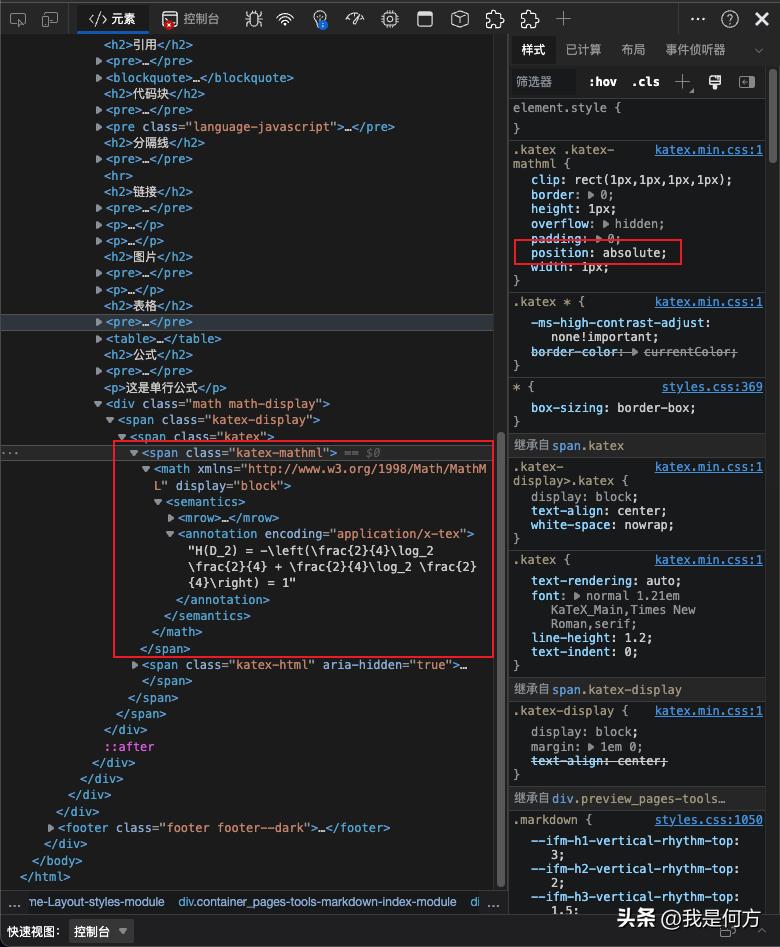Switch to the 控制台 tab
The width and height of the screenshot is (780, 947).
(x=191, y=19)
